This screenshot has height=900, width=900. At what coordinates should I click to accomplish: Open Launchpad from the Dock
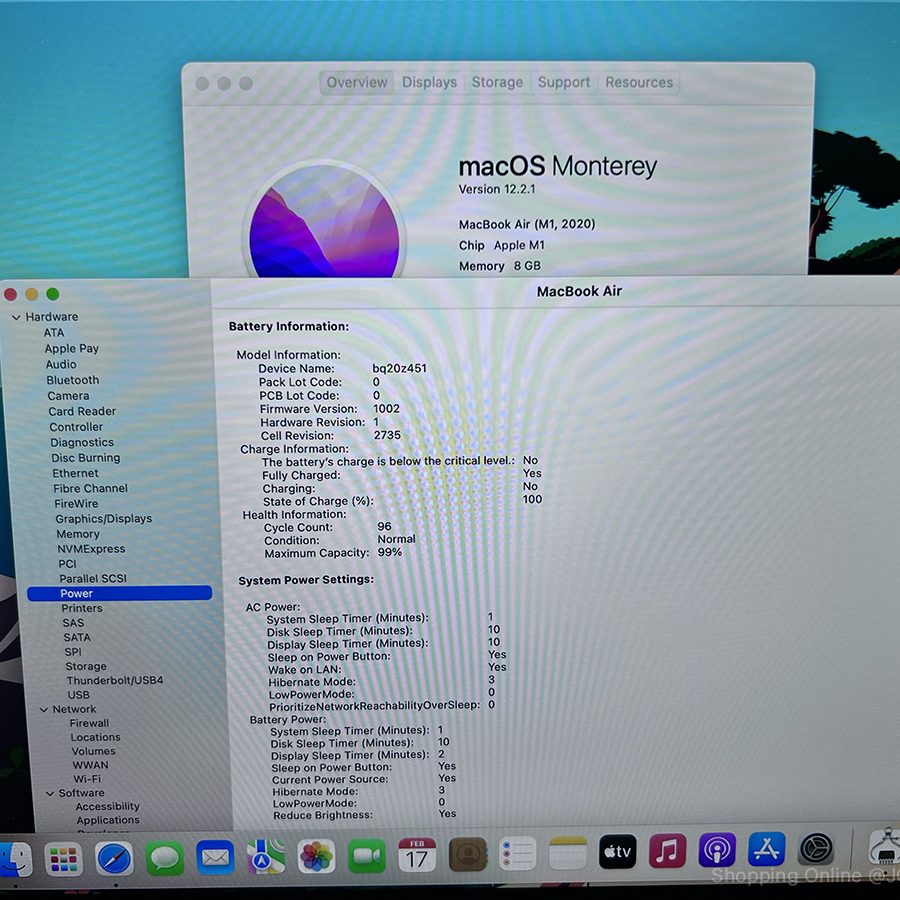(63, 859)
